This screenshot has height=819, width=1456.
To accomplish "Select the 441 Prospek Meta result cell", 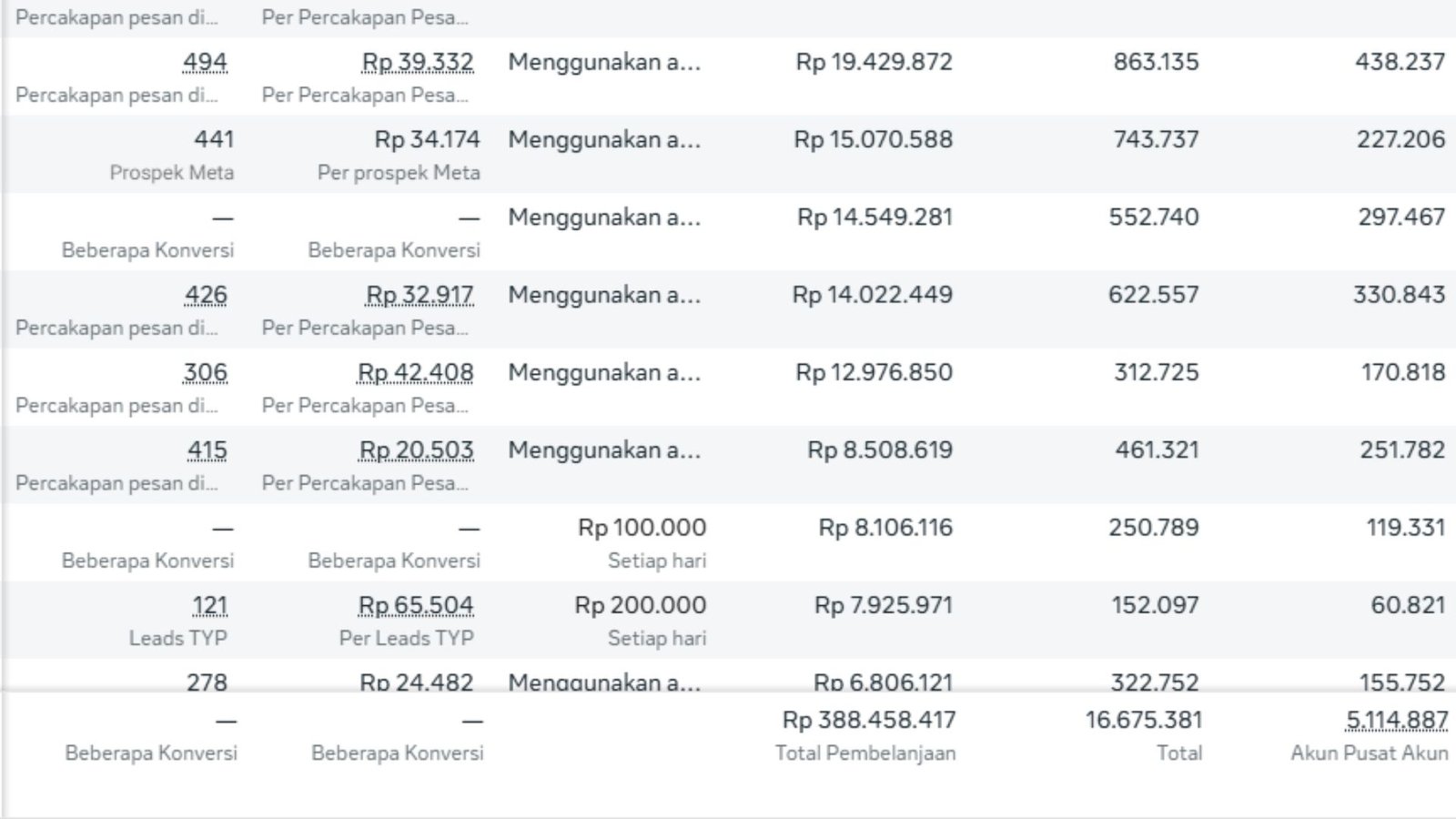I will tap(214, 139).
